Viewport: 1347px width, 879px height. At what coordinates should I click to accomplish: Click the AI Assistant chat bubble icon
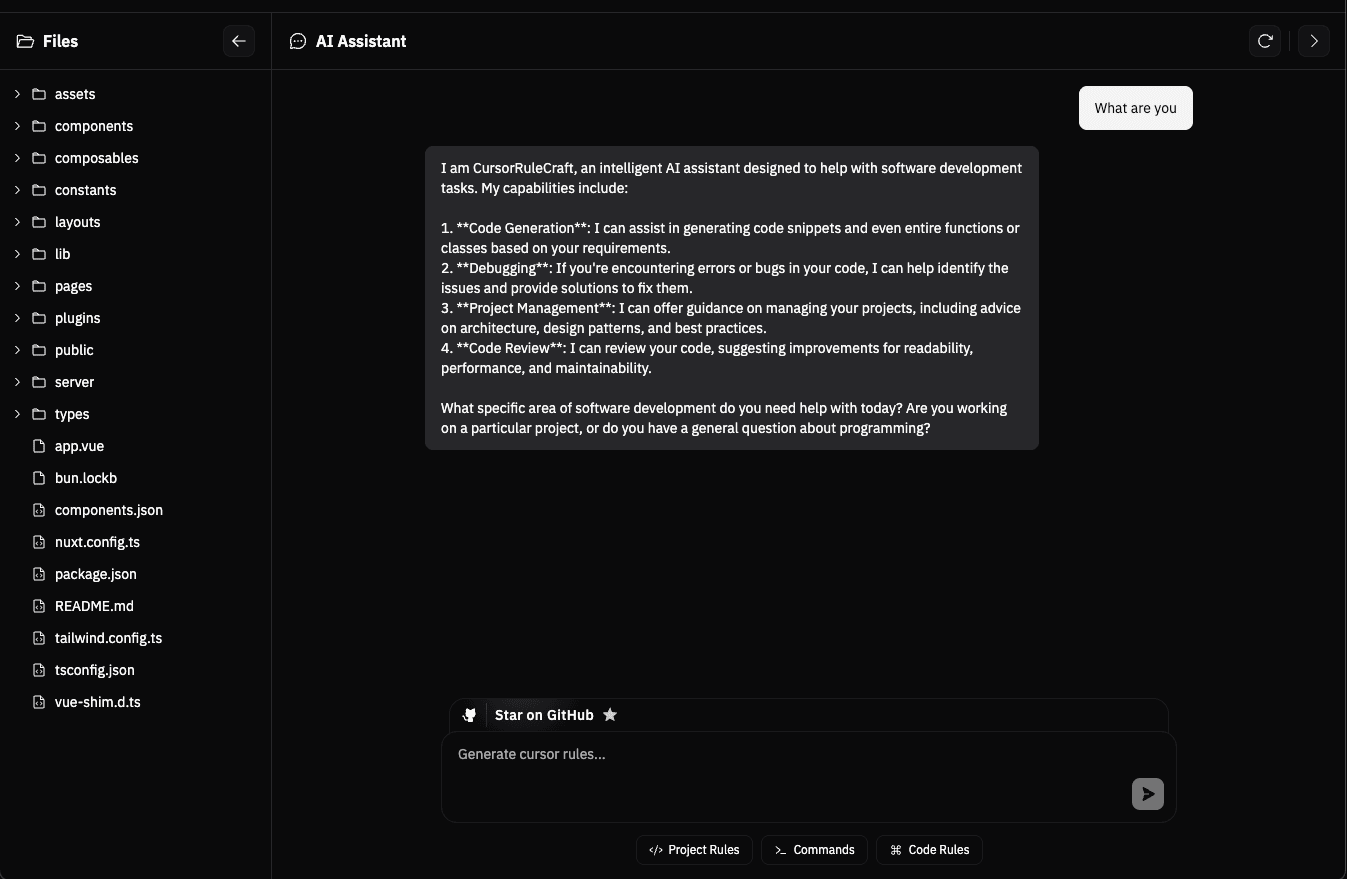(x=297, y=41)
